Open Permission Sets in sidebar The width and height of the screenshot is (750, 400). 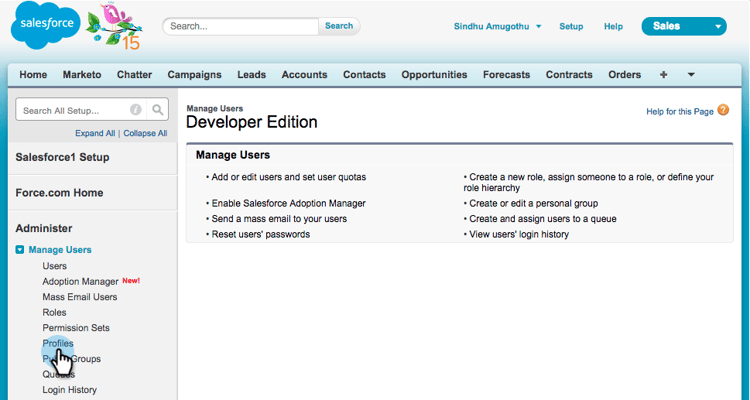tap(76, 328)
